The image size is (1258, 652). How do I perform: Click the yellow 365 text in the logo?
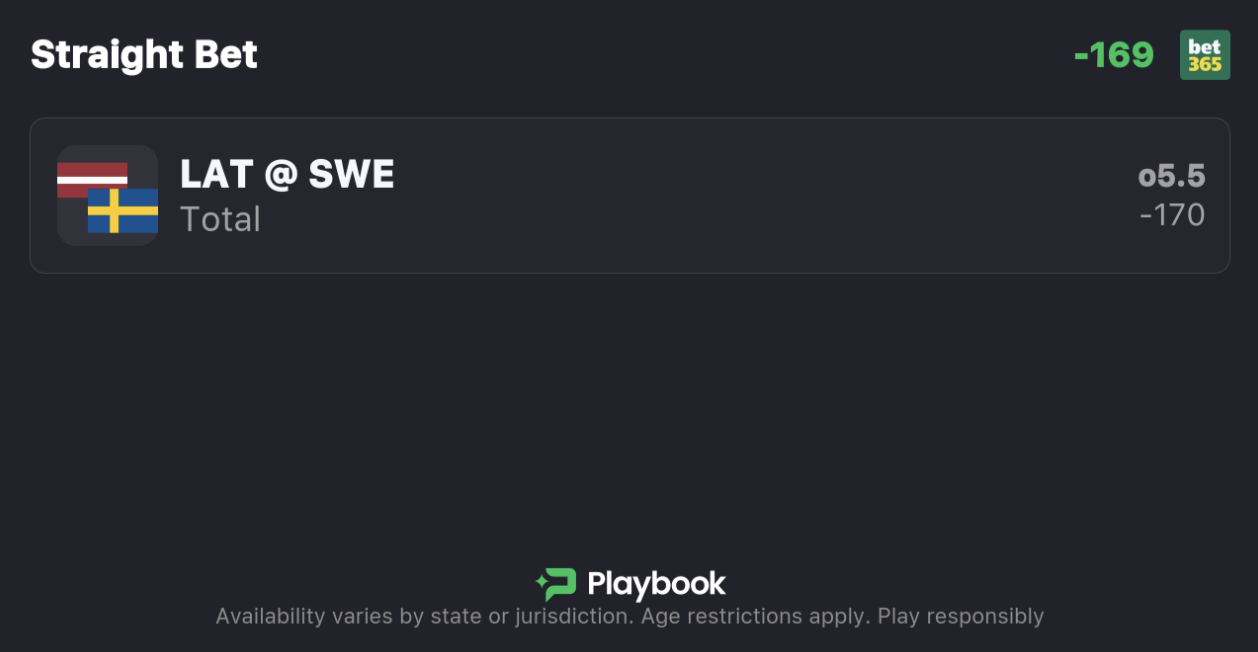point(1204,65)
